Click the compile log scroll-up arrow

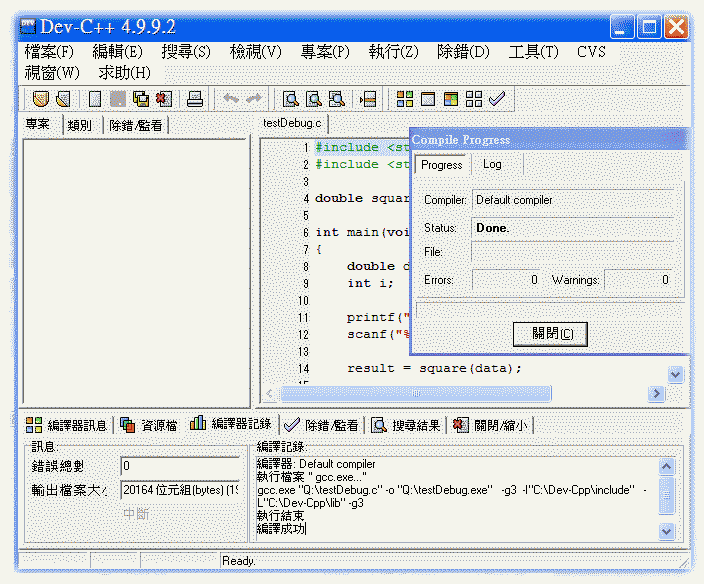[x=667, y=466]
